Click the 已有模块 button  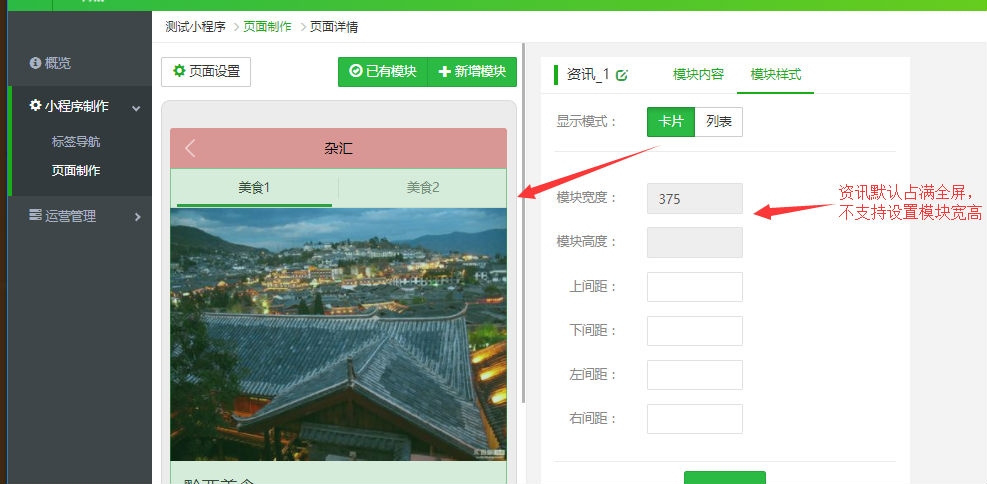tap(382, 72)
